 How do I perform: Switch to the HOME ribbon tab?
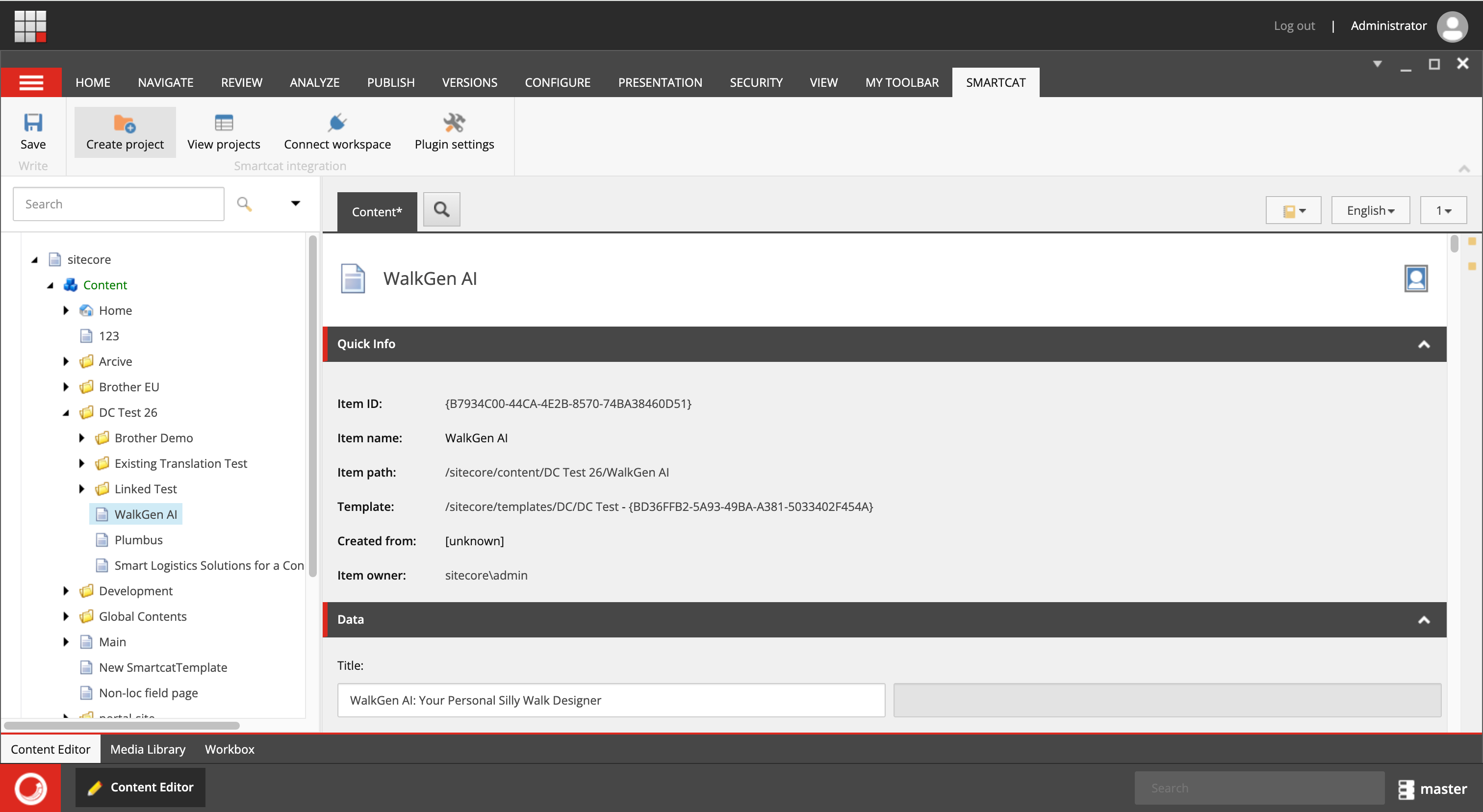[x=93, y=82]
